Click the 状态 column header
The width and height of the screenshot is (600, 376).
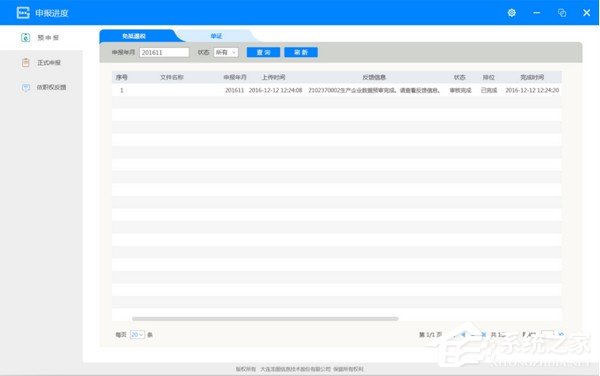tap(460, 77)
